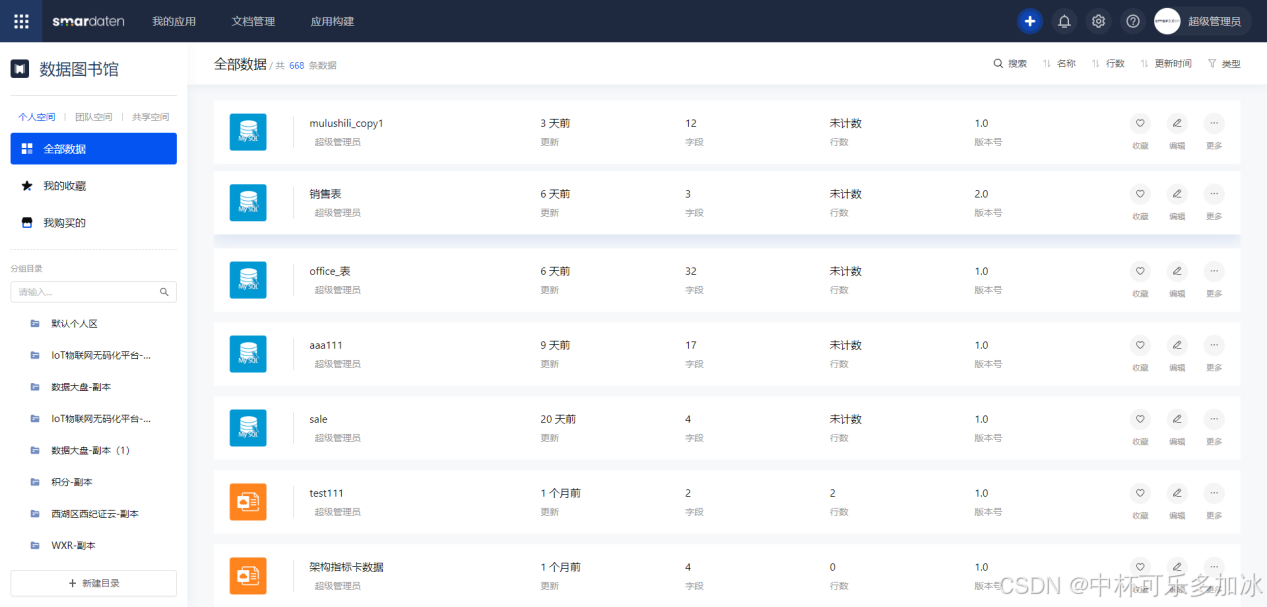
Task: Edit the test111 dataset
Action: pos(1177,493)
